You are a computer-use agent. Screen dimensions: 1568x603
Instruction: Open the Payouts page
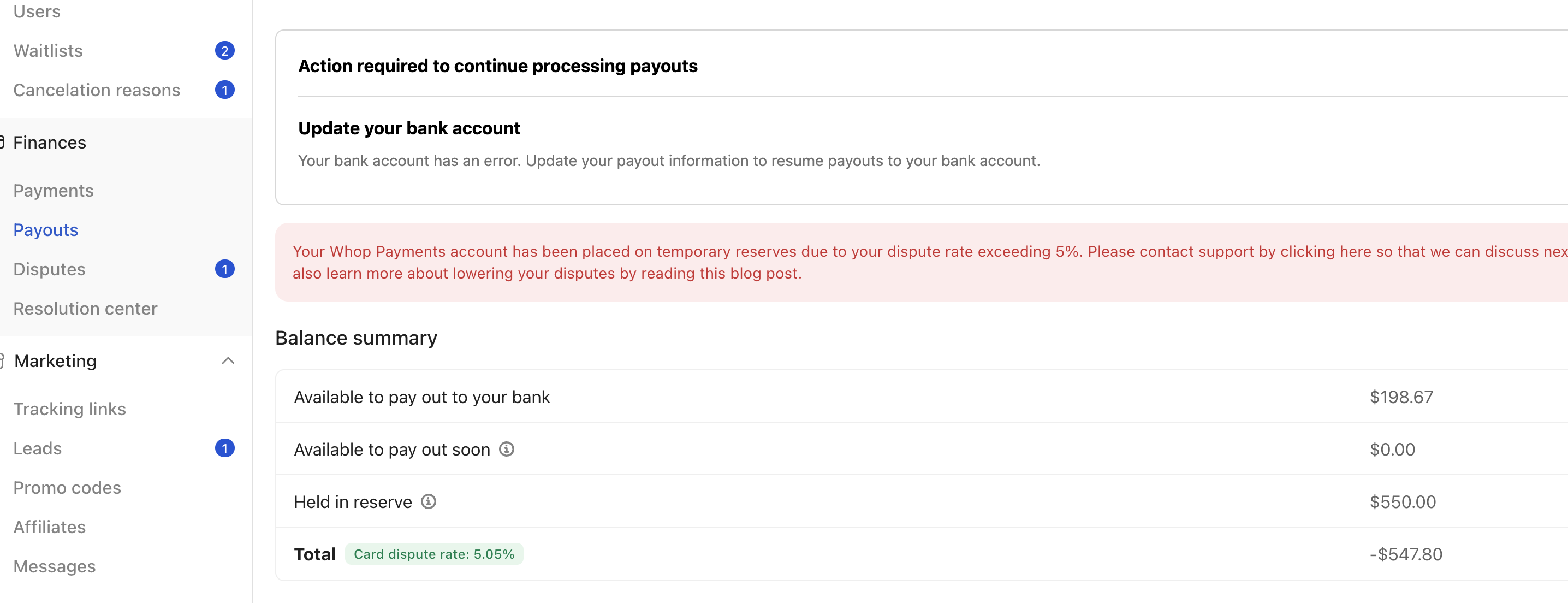(45, 229)
